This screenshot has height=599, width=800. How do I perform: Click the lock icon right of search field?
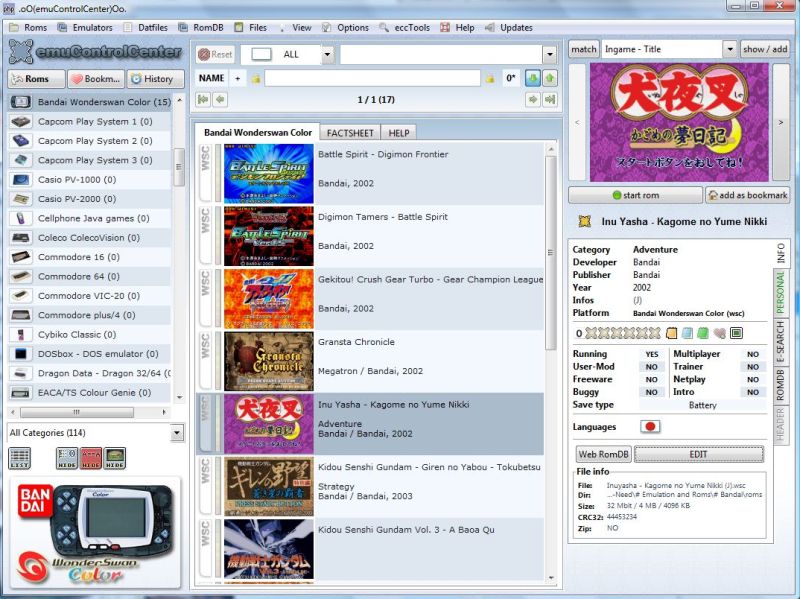pyautogui.click(x=490, y=79)
